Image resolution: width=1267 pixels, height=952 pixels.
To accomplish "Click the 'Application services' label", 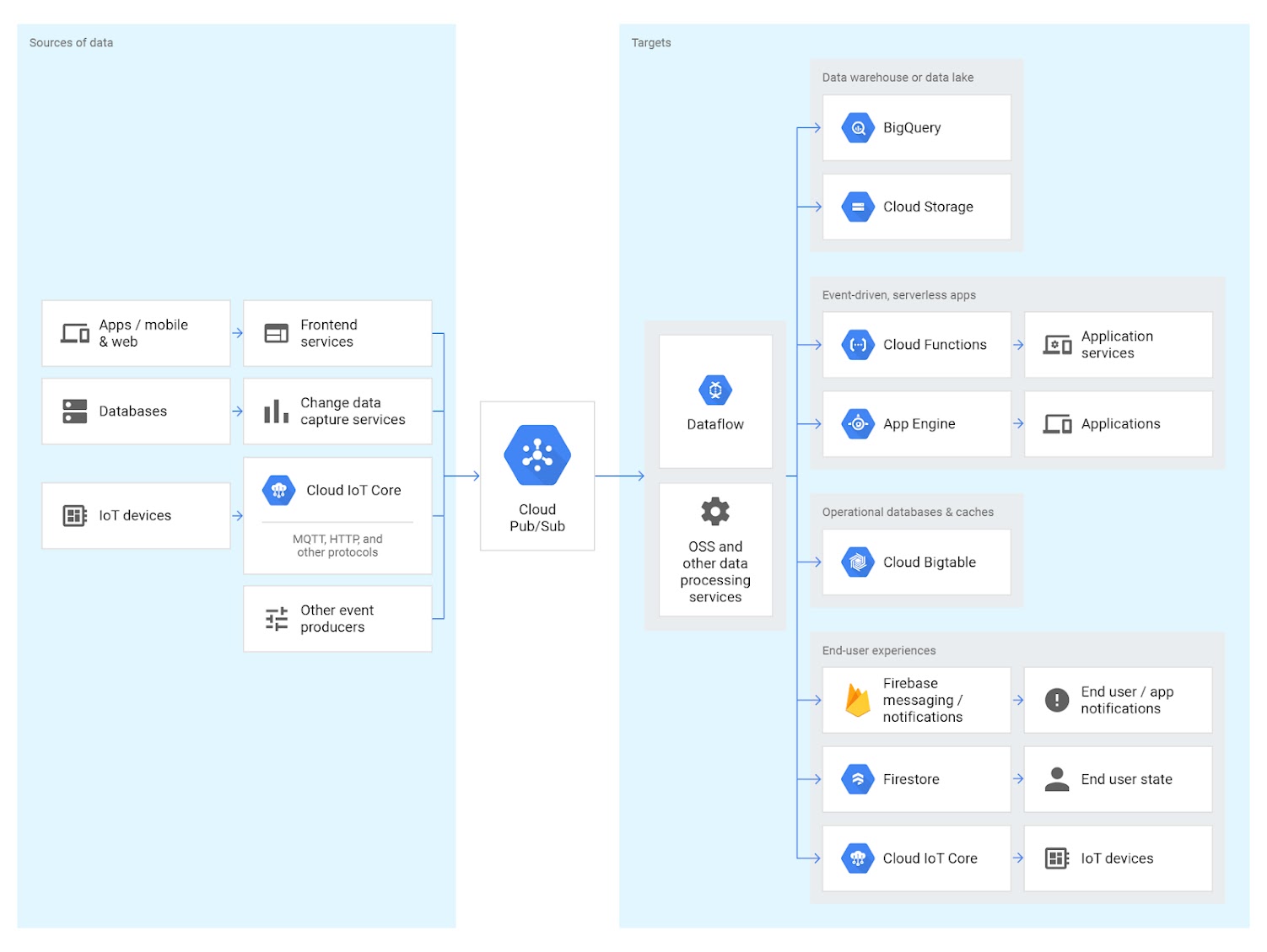I will tap(1117, 345).
